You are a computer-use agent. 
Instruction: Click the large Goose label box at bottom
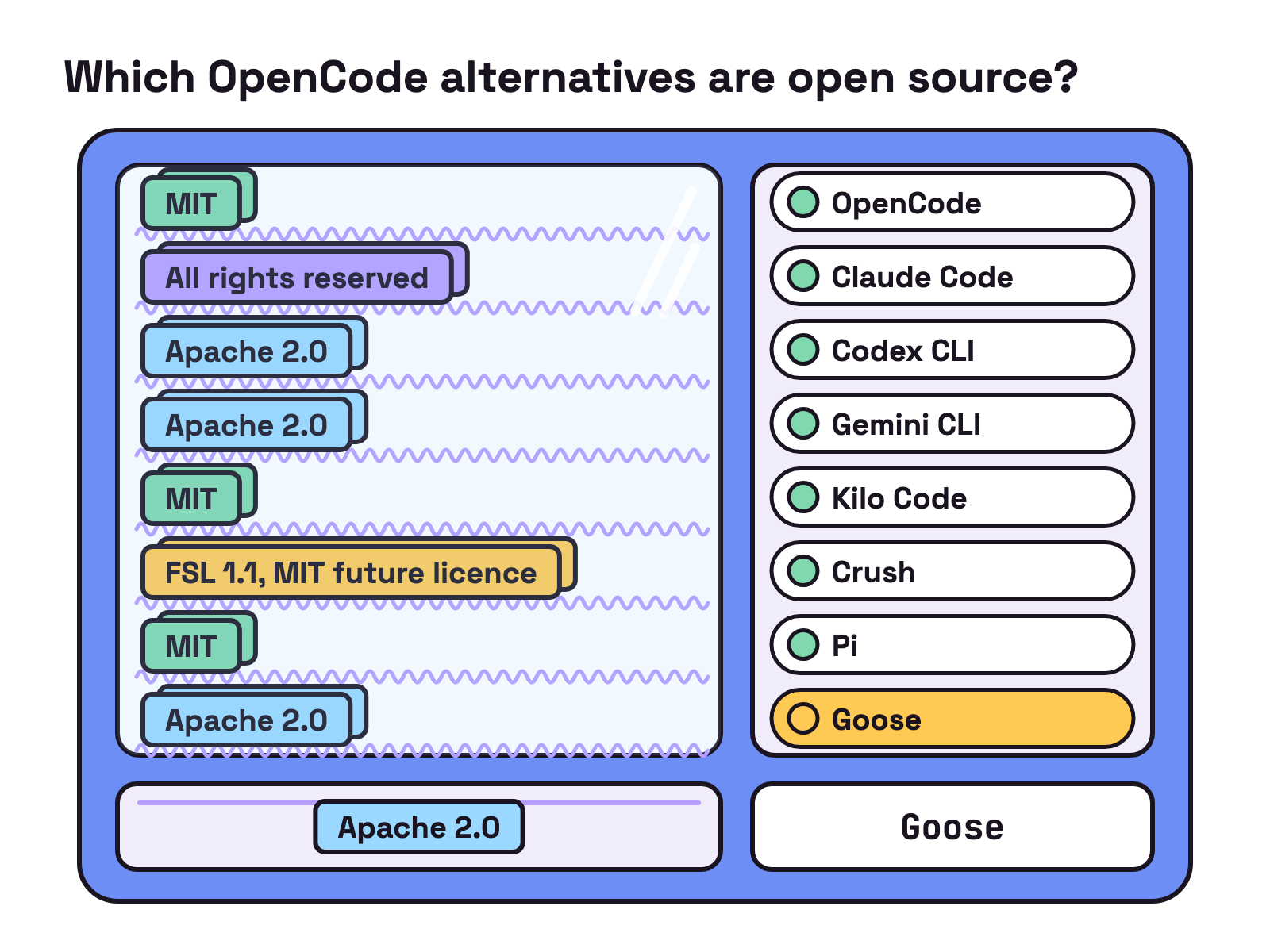[x=952, y=827]
